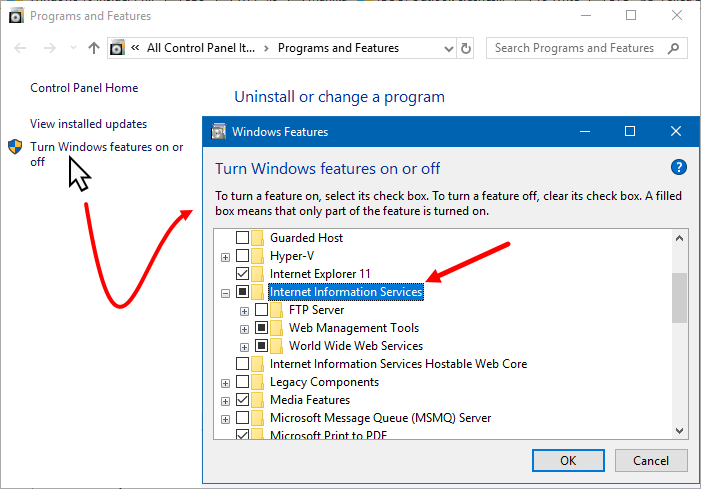Open the Windows Features help icon
The width and height of the screenshot is (701, 489).
click(679, 168)
